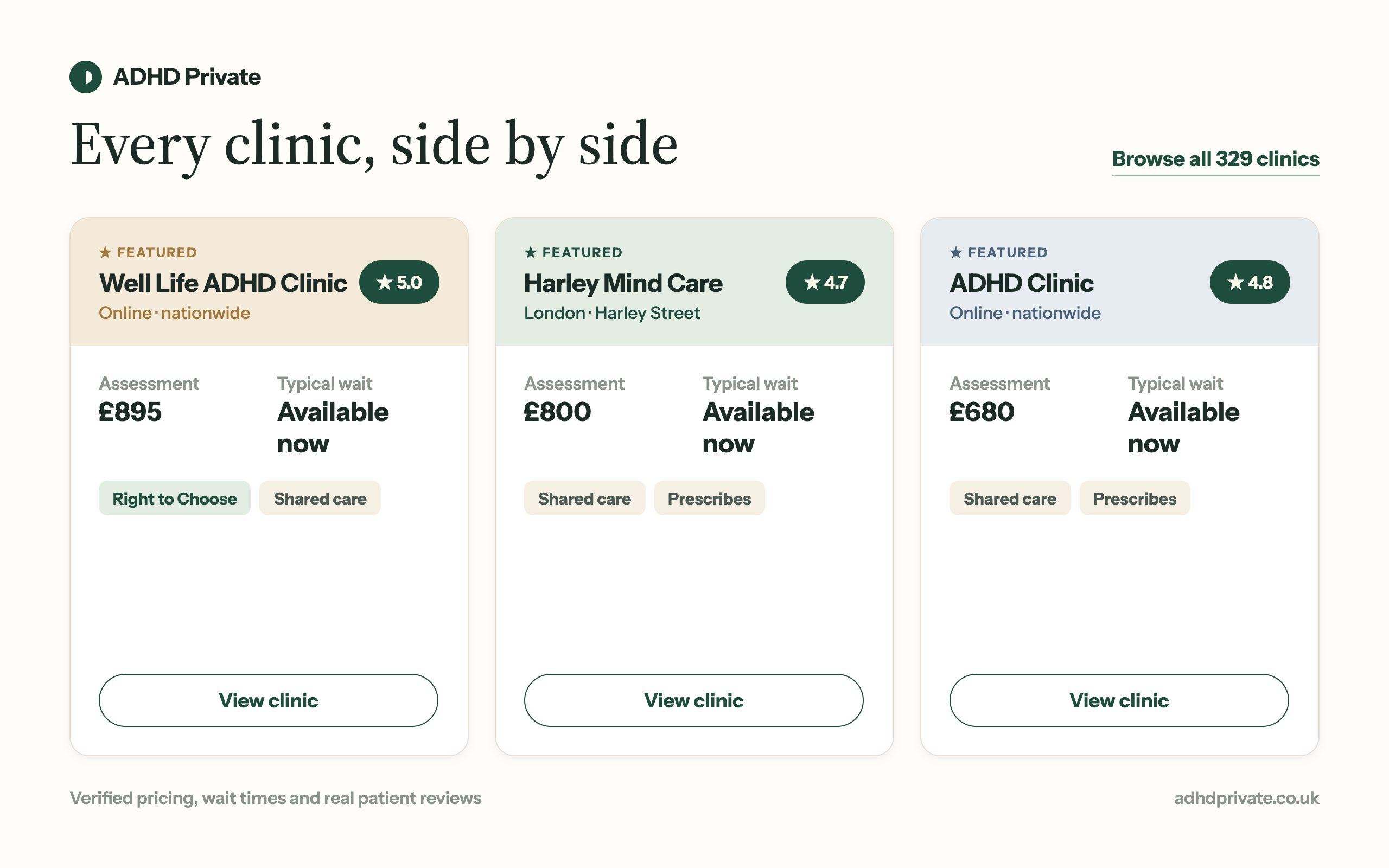
Task: Click the adhdprivate.co.uk footer text
Action: coord(1247,798)
